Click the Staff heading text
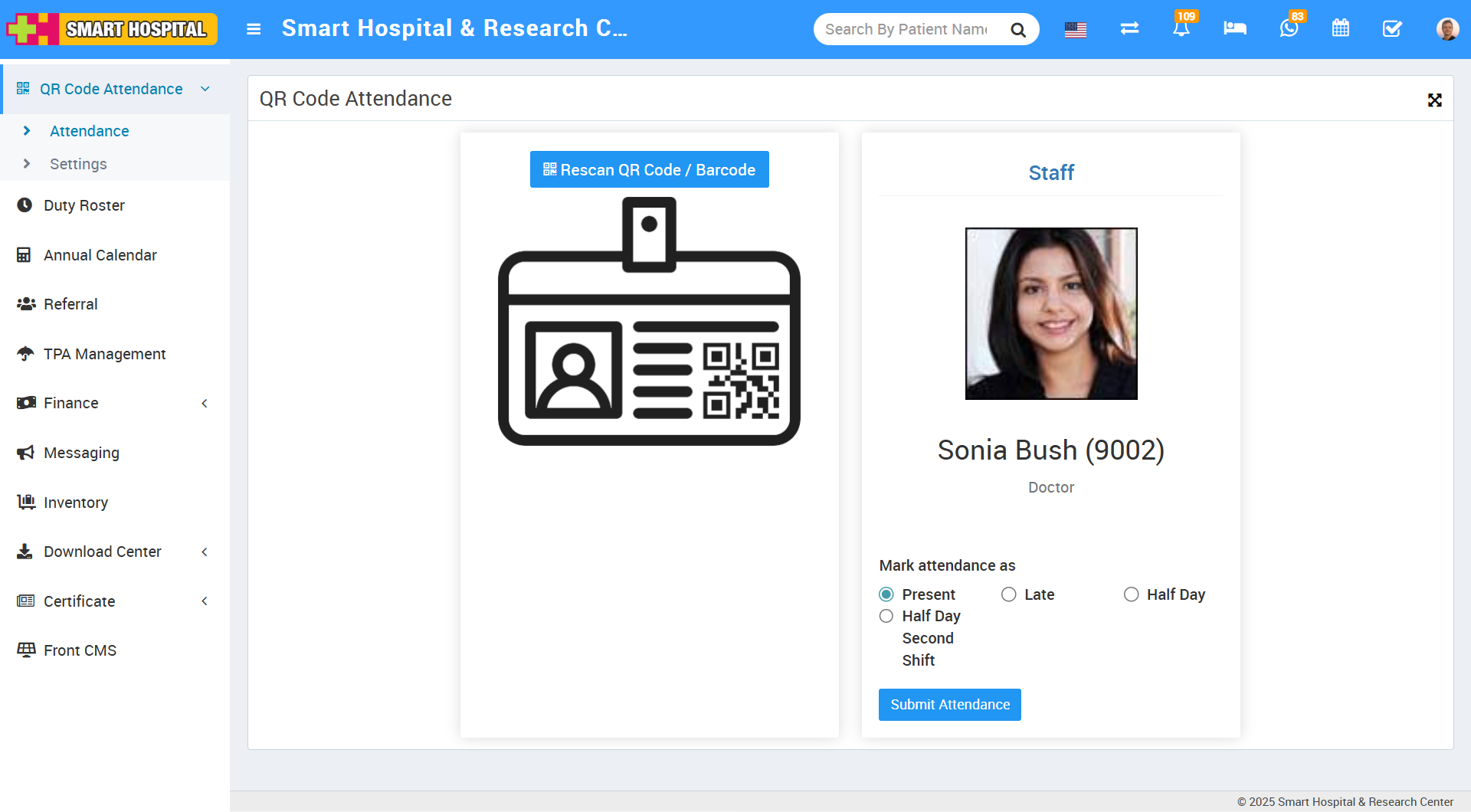 [x=1051, y=172]
